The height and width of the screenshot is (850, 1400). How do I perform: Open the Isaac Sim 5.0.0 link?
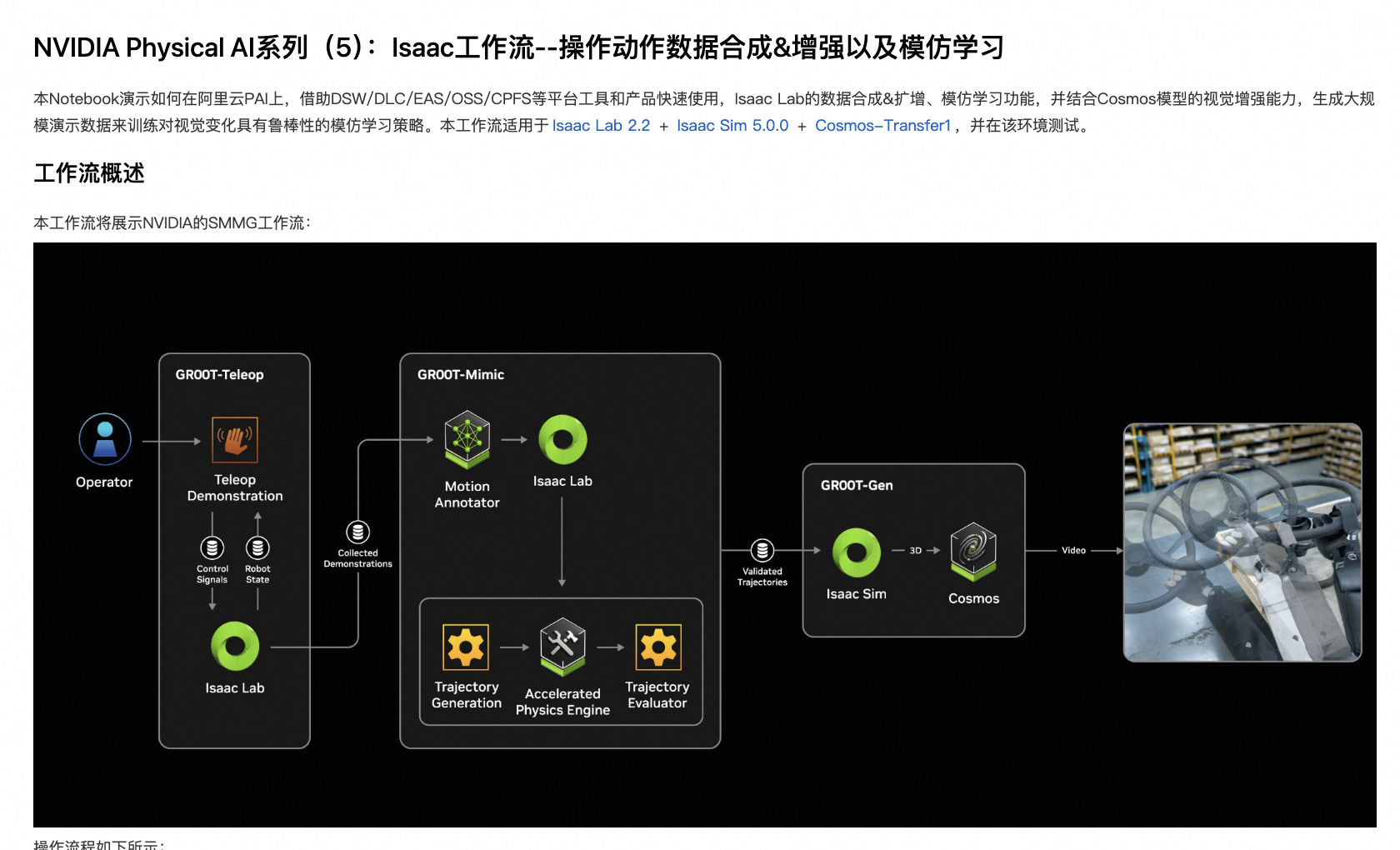(732, 126)
